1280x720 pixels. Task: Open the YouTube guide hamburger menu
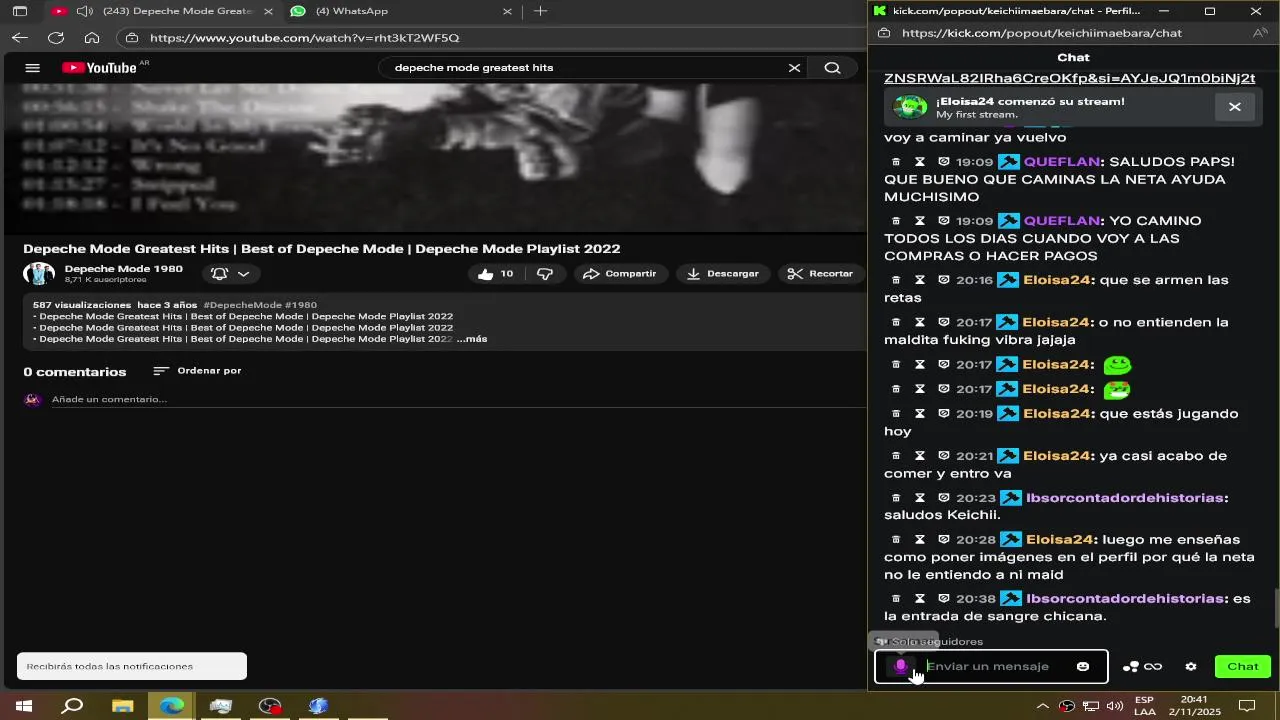tap(32, 68)
